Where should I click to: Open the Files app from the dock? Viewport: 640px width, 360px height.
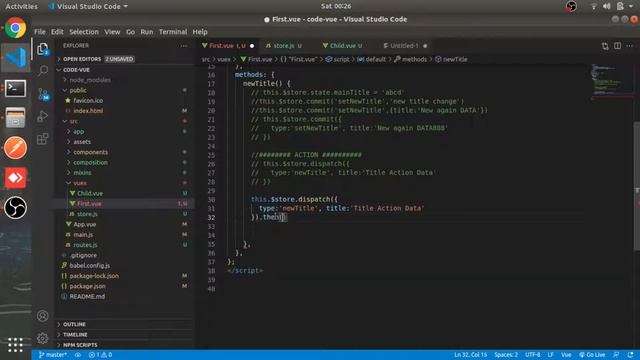16,118
